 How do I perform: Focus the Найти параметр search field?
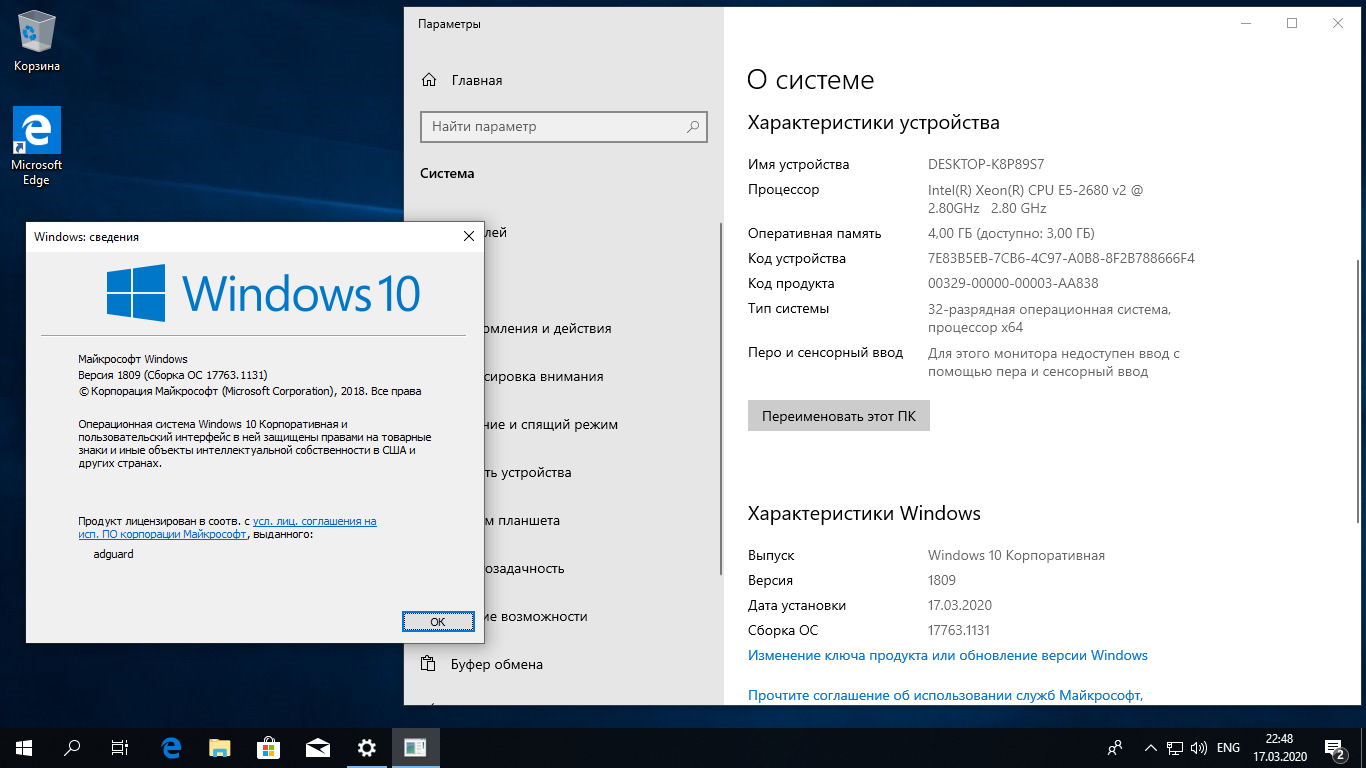pos(564,127)
